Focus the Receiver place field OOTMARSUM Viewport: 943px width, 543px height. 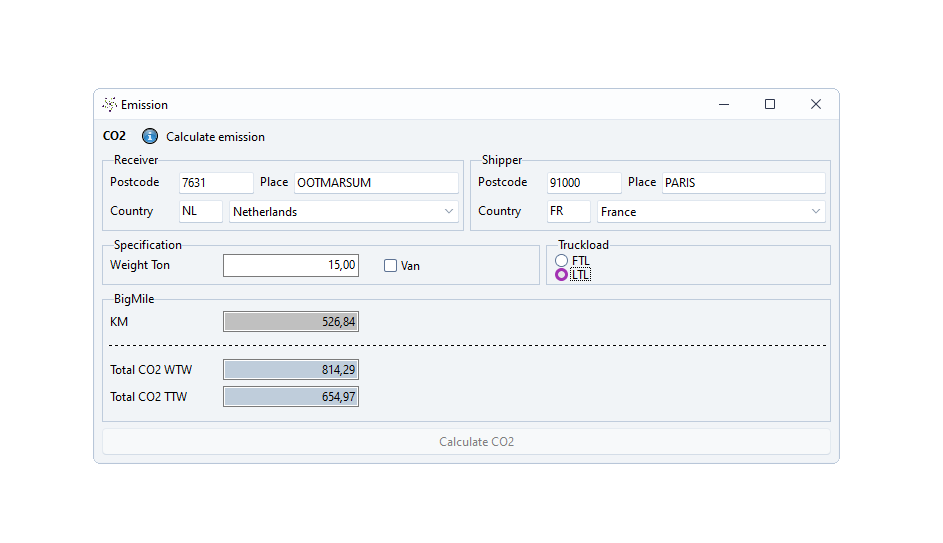tap(376, 183)
